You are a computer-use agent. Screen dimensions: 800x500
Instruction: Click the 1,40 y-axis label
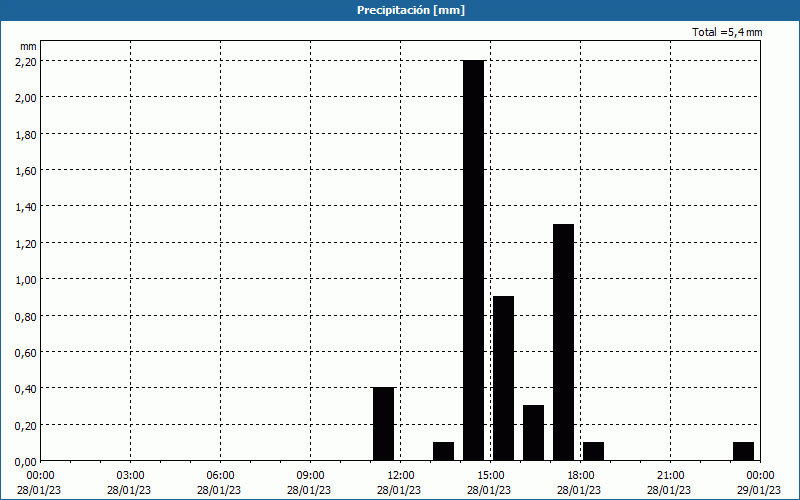click(26, 207)
